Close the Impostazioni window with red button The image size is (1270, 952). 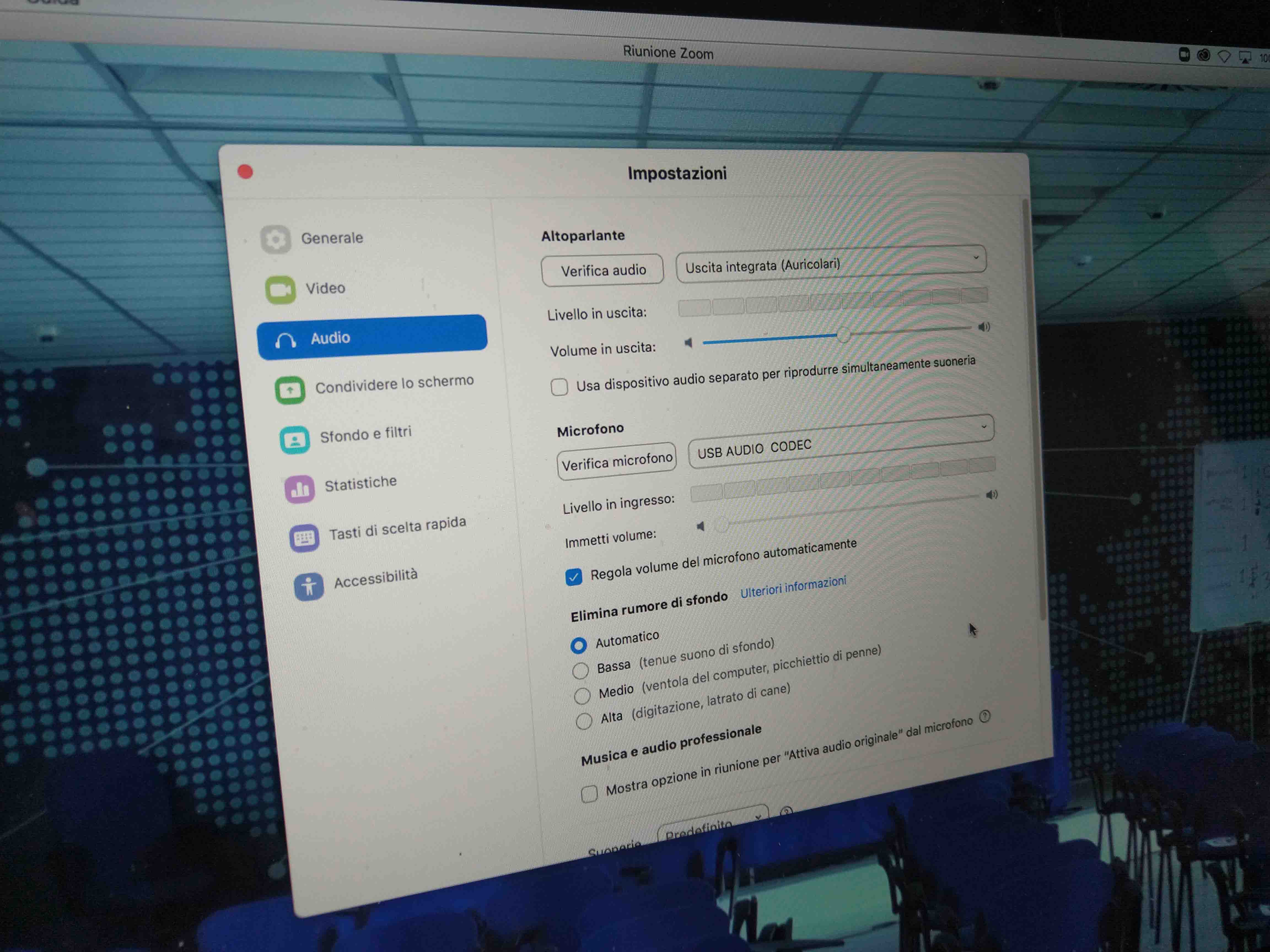(245, 172)
